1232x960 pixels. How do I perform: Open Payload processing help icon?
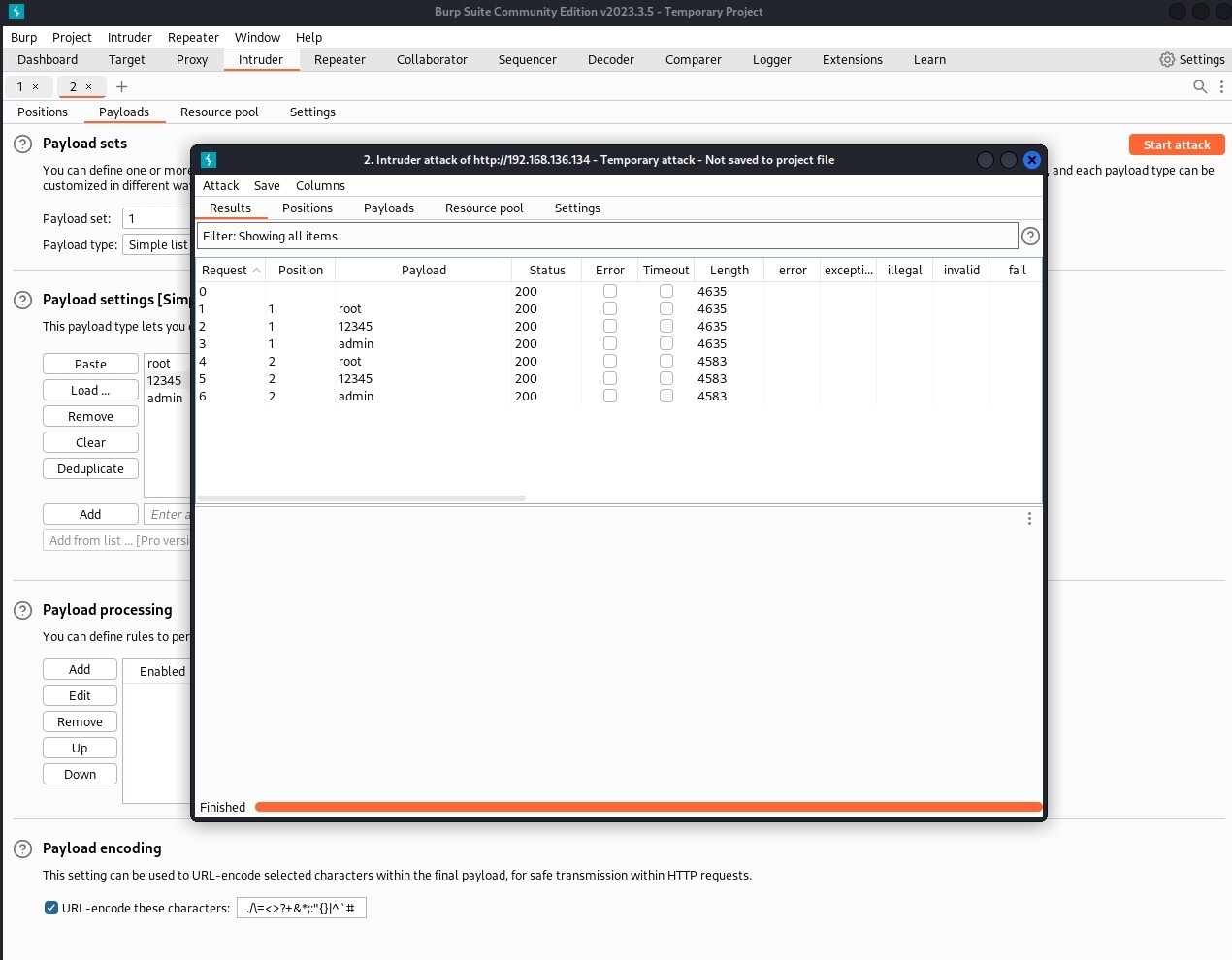23,611
